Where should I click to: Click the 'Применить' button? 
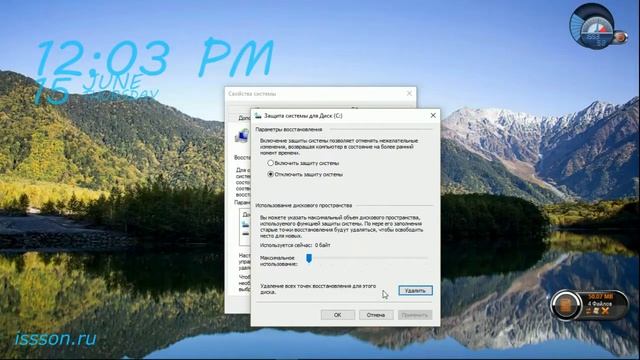(415, 315)
